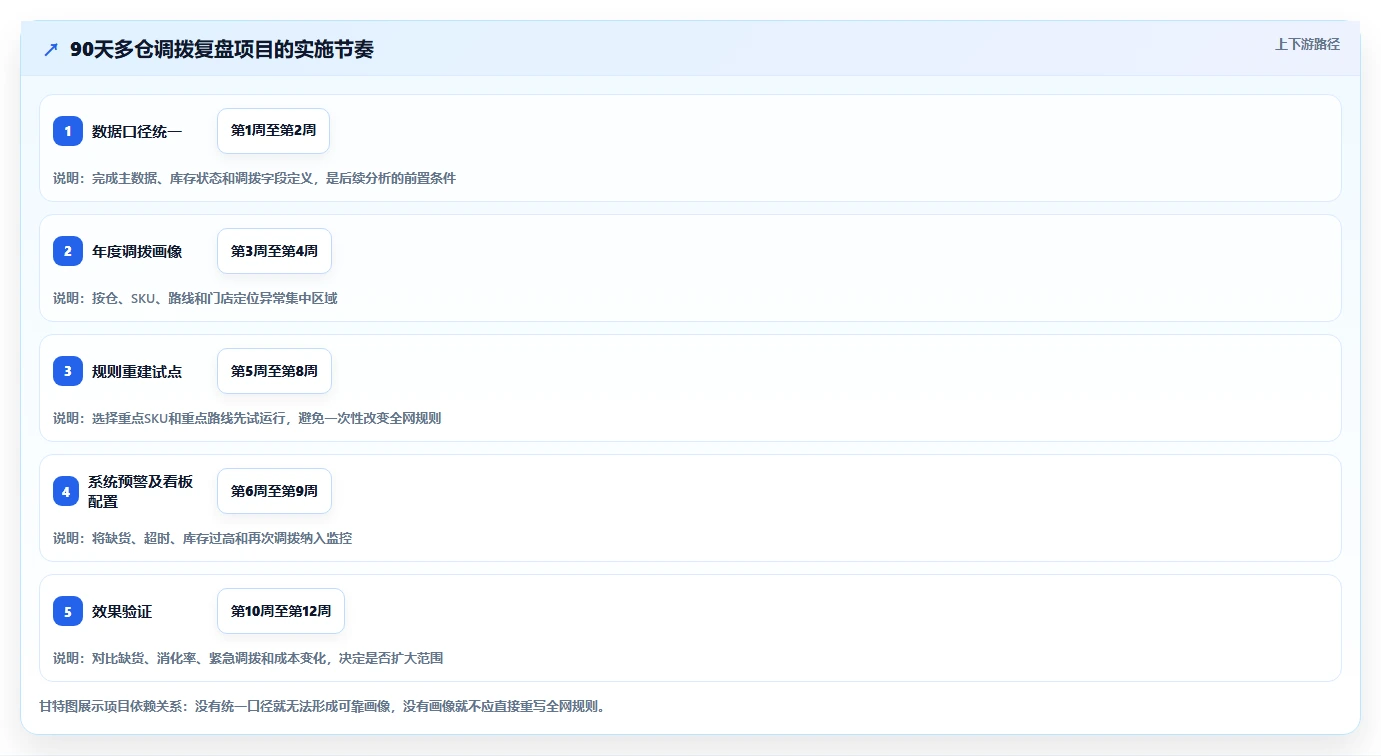Click the arrow icon beside the title
The image size is (1381, 756).
(51, 49)
